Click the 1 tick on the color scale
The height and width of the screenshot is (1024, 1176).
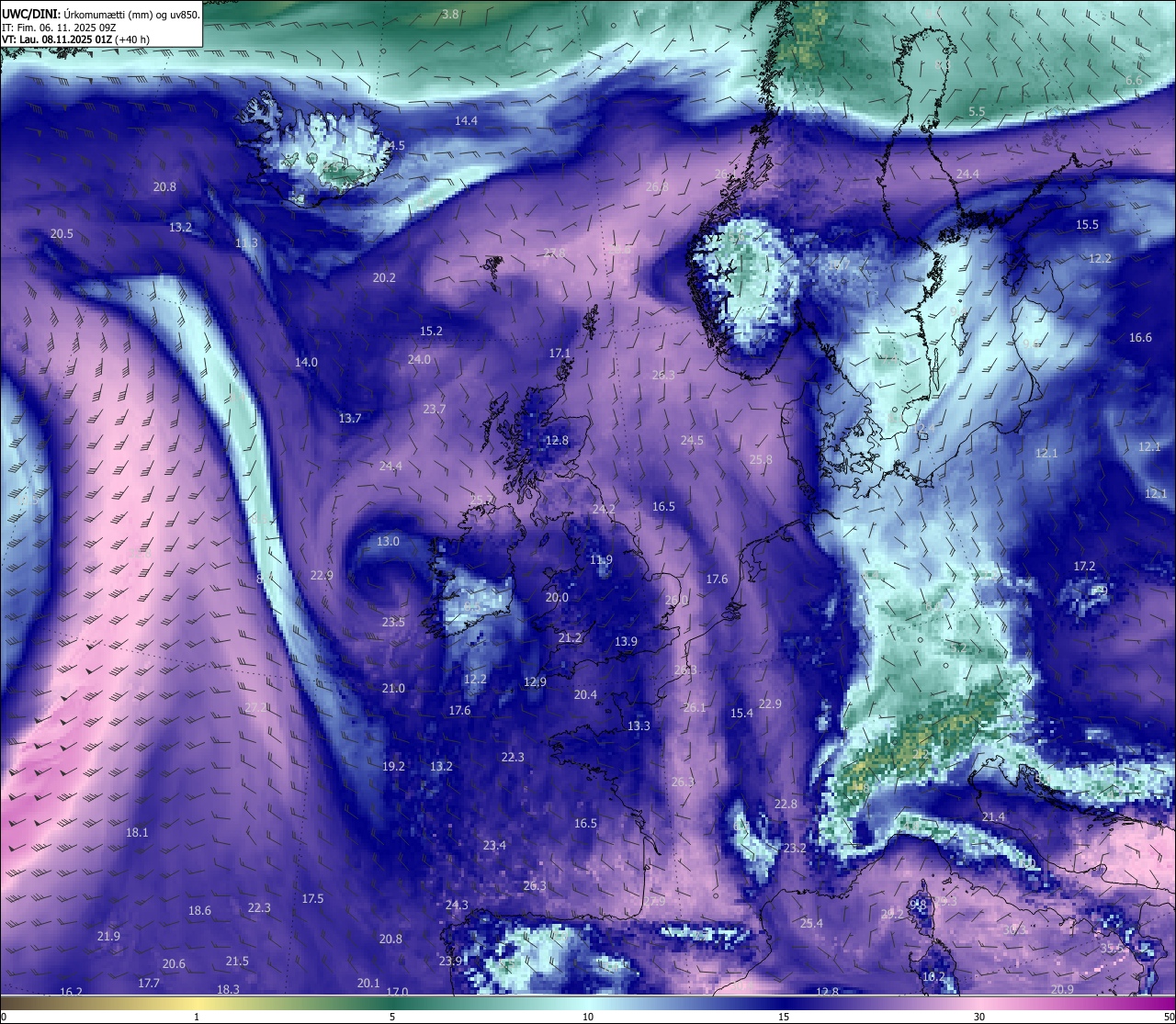pos(197,1017)
